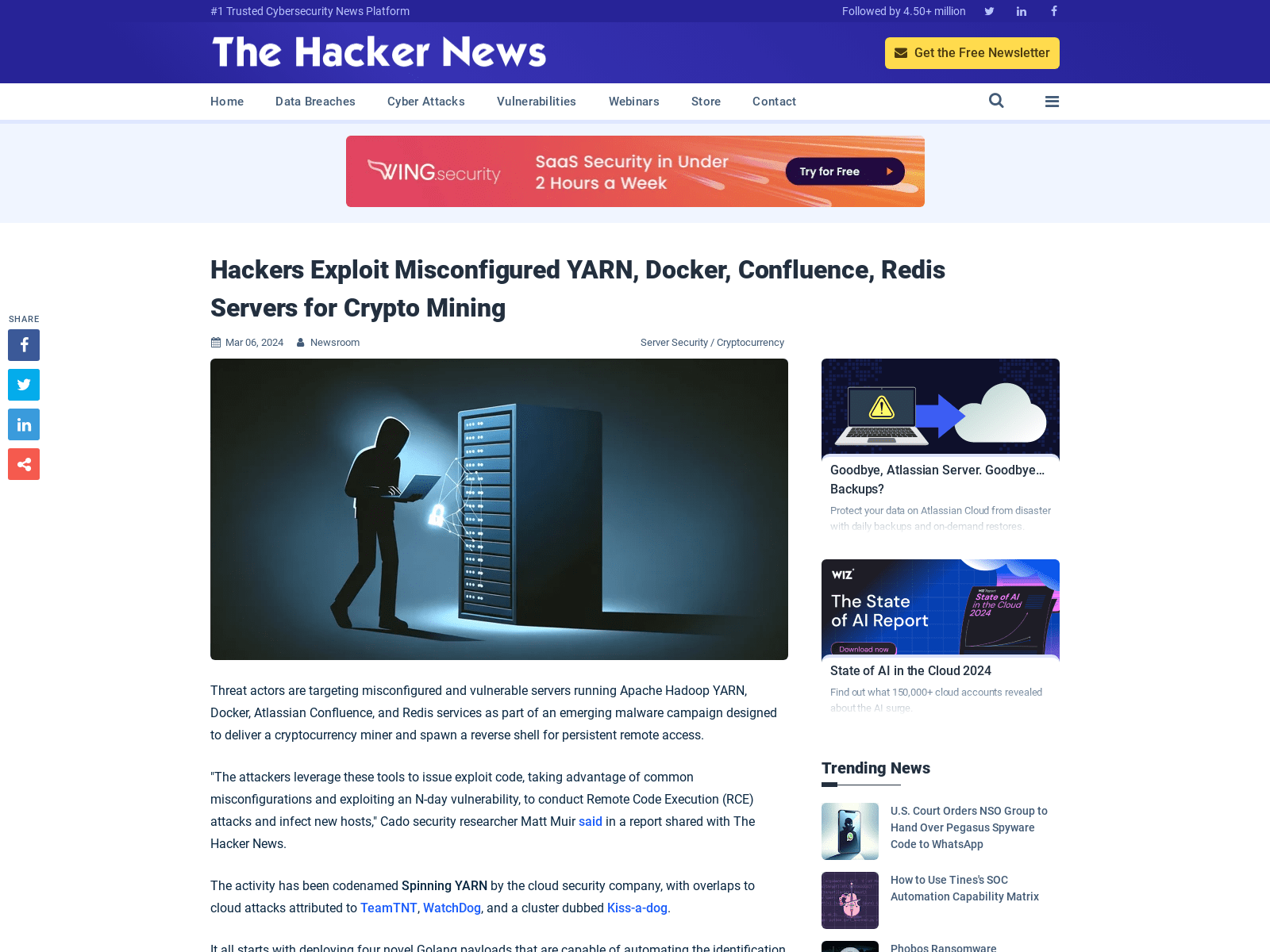Image resolution: width=1270 pixels, height=952 pixels.
Task: Open the hamburger menu icon
Action: tap(1052, 102)
